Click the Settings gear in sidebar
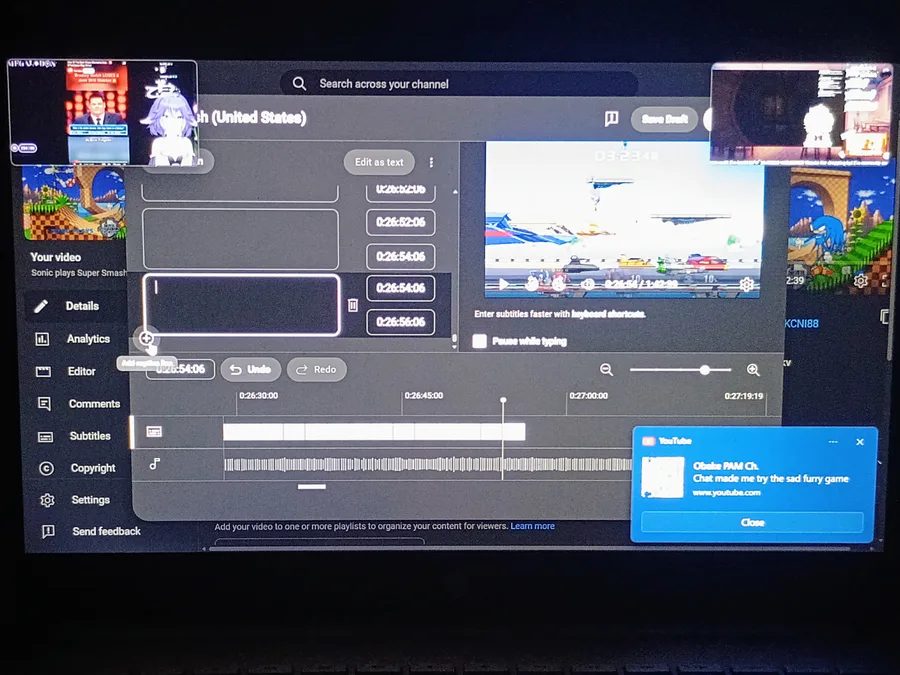900x675 pixels. [x=47, y=500]
